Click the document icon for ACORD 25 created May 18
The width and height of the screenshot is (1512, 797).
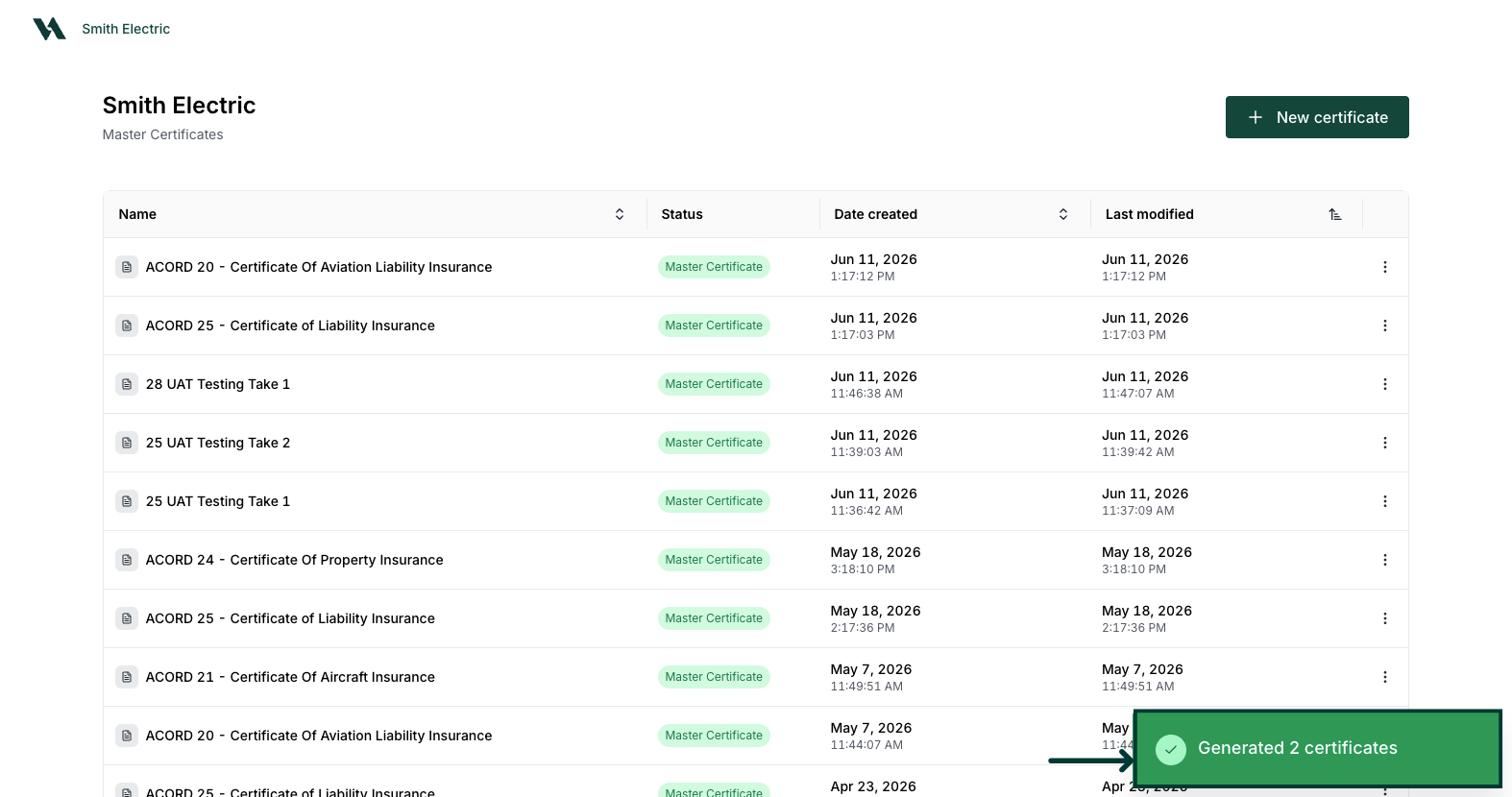pos(127,618)
